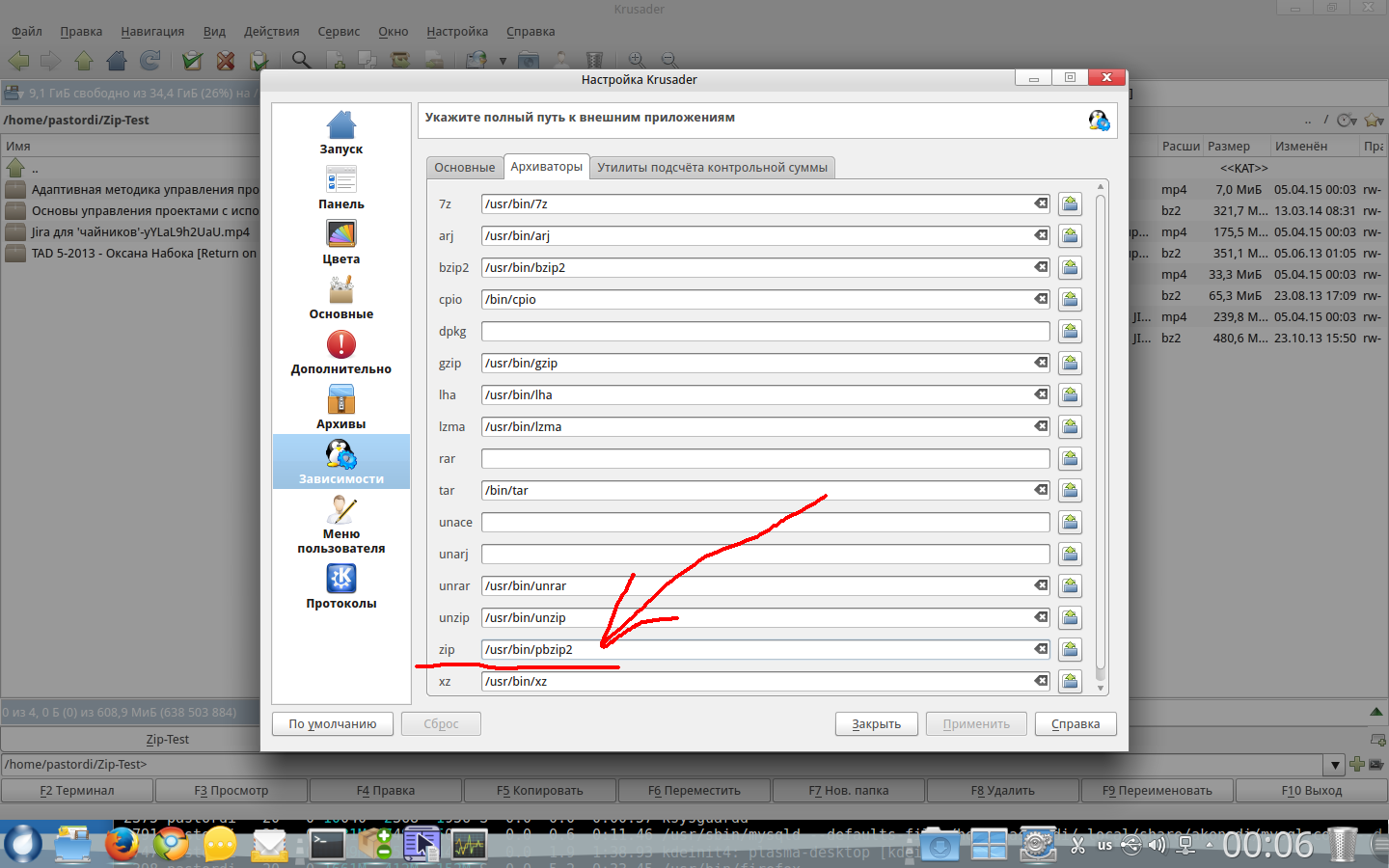The image size is (1389, 868).
Task: Click the F8 Удалить button
Action: point(1003,791)
